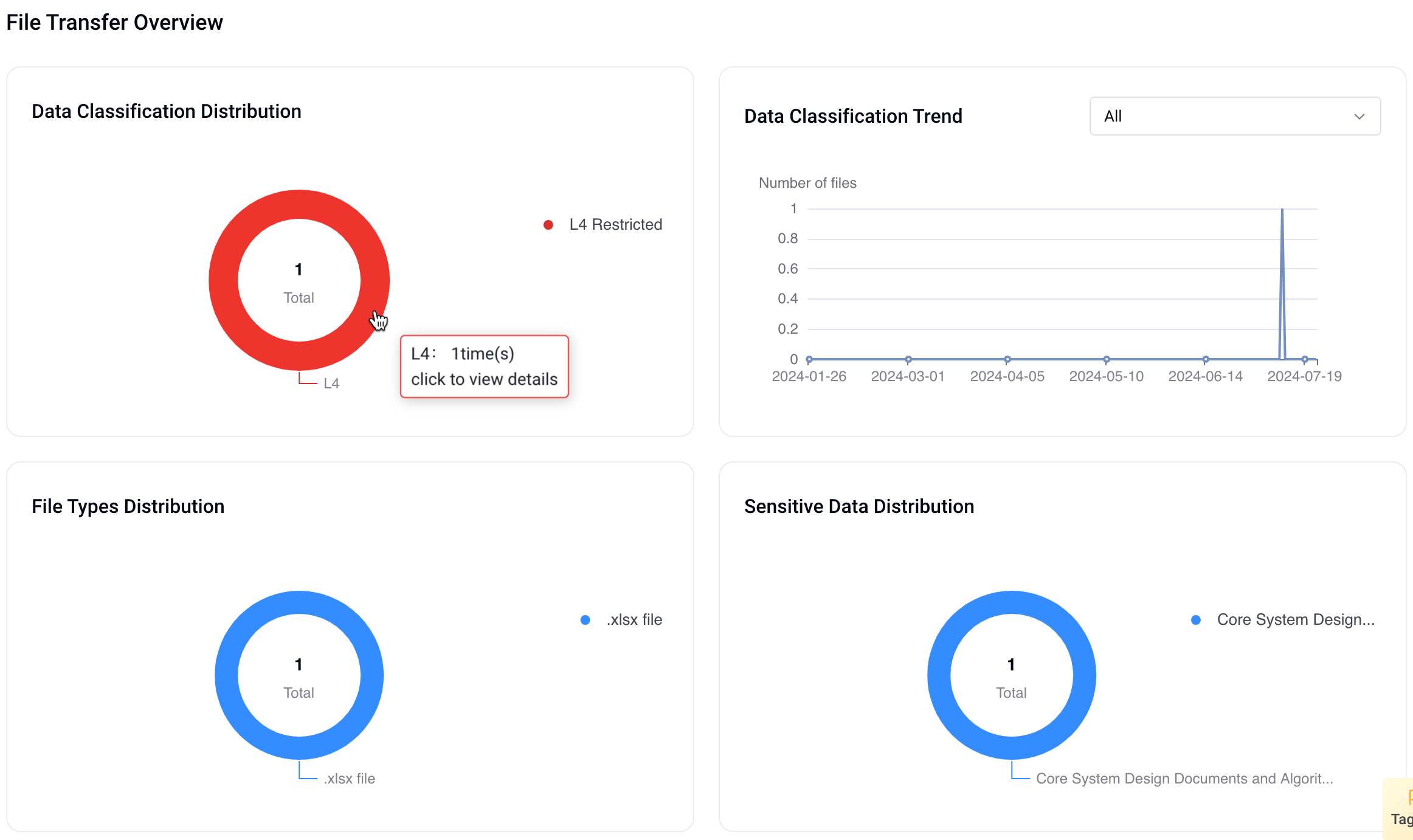Screen dimensions: 1413x840
Task: Click the data point at 2024-04-05
Action: tap(1007, 359)
